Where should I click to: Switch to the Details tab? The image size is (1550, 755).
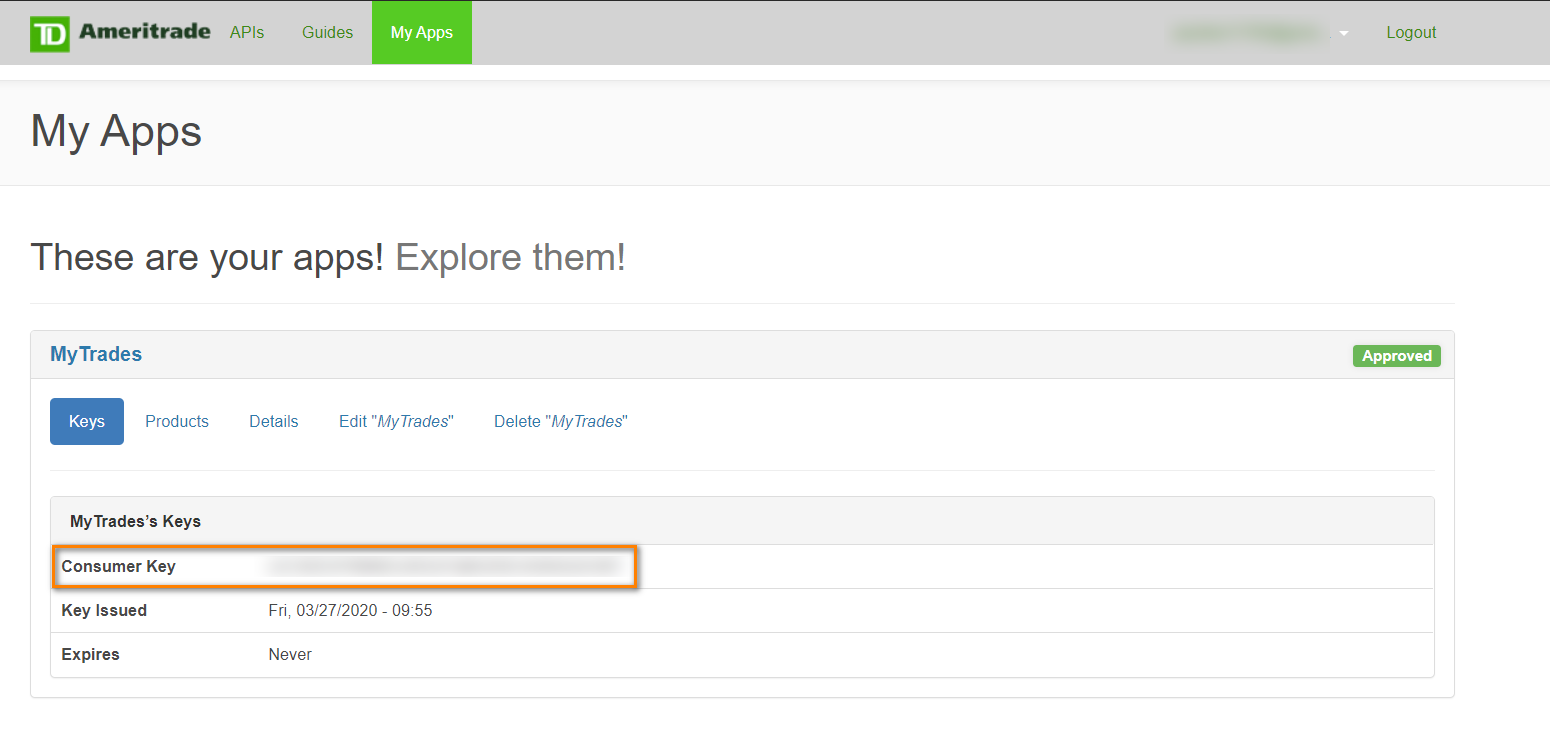click(274, 421)
